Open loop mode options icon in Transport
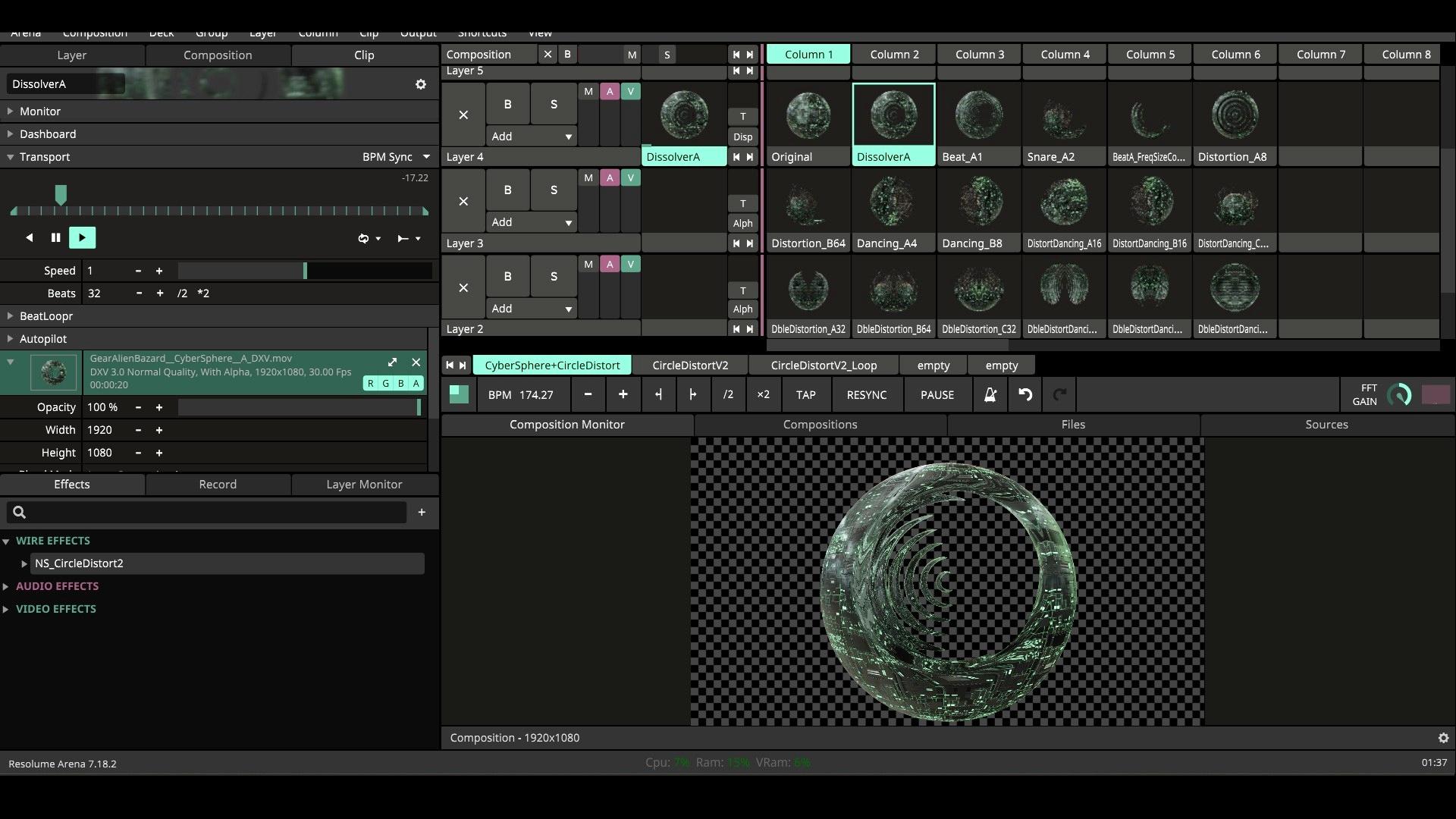 tap(369, 238)
